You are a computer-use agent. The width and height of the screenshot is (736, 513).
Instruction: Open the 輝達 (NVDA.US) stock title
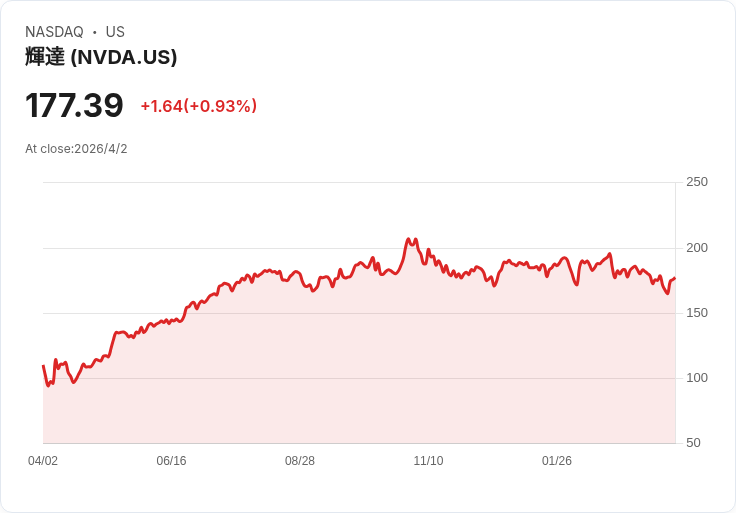coord(101,57)
